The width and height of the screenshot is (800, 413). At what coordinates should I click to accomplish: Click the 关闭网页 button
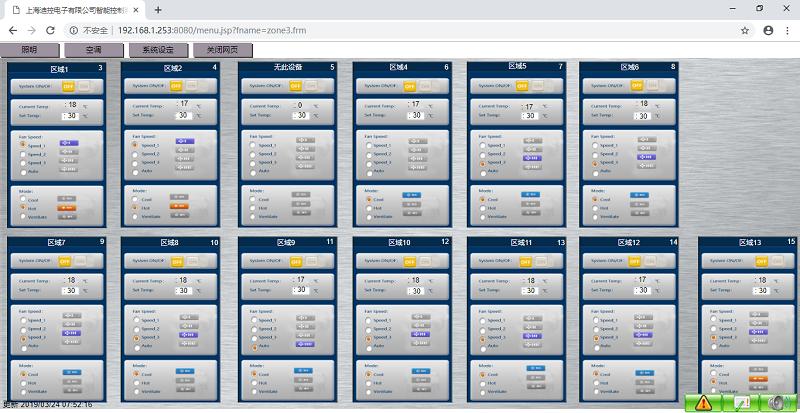(x=222, y=49)
